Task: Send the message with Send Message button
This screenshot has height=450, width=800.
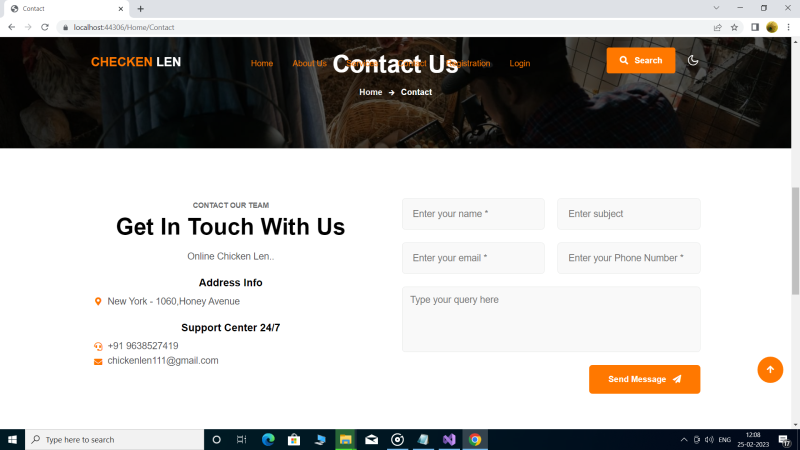Action: 644,379
